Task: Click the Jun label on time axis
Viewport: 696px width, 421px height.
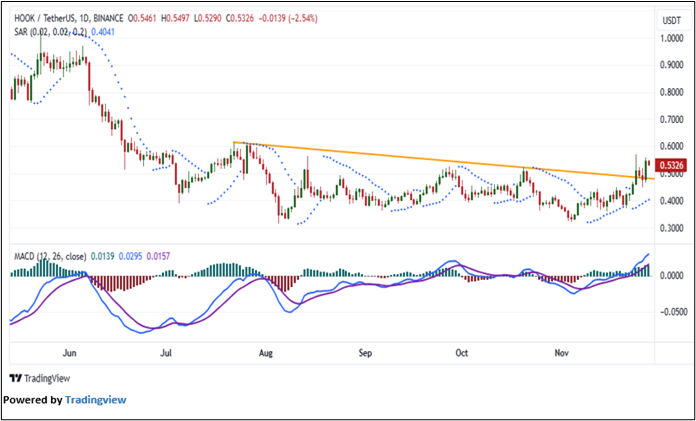Action: click(68, 353)
